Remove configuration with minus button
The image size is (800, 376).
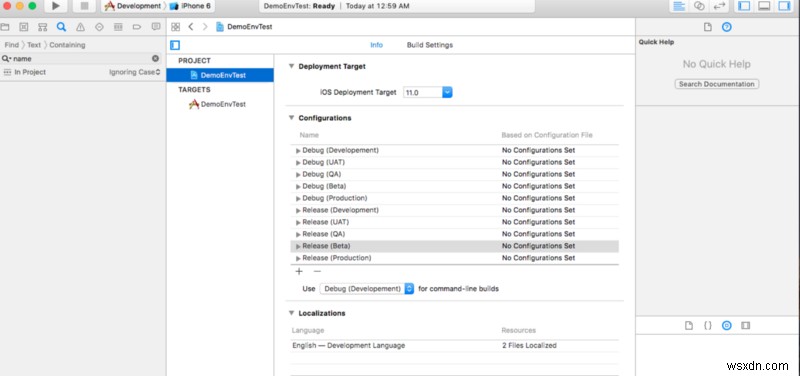[317, 272]
